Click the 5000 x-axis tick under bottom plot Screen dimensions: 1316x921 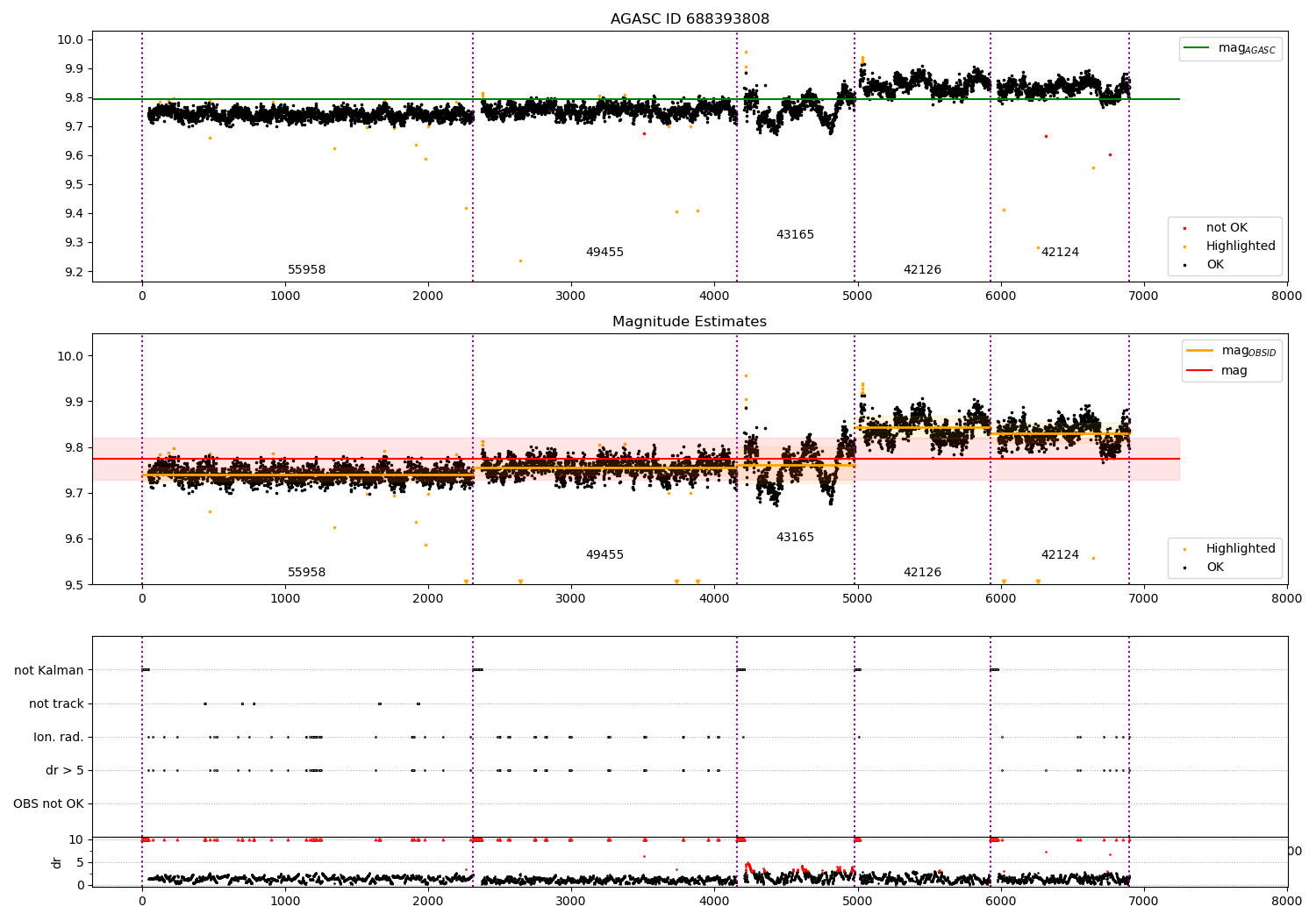857,901
